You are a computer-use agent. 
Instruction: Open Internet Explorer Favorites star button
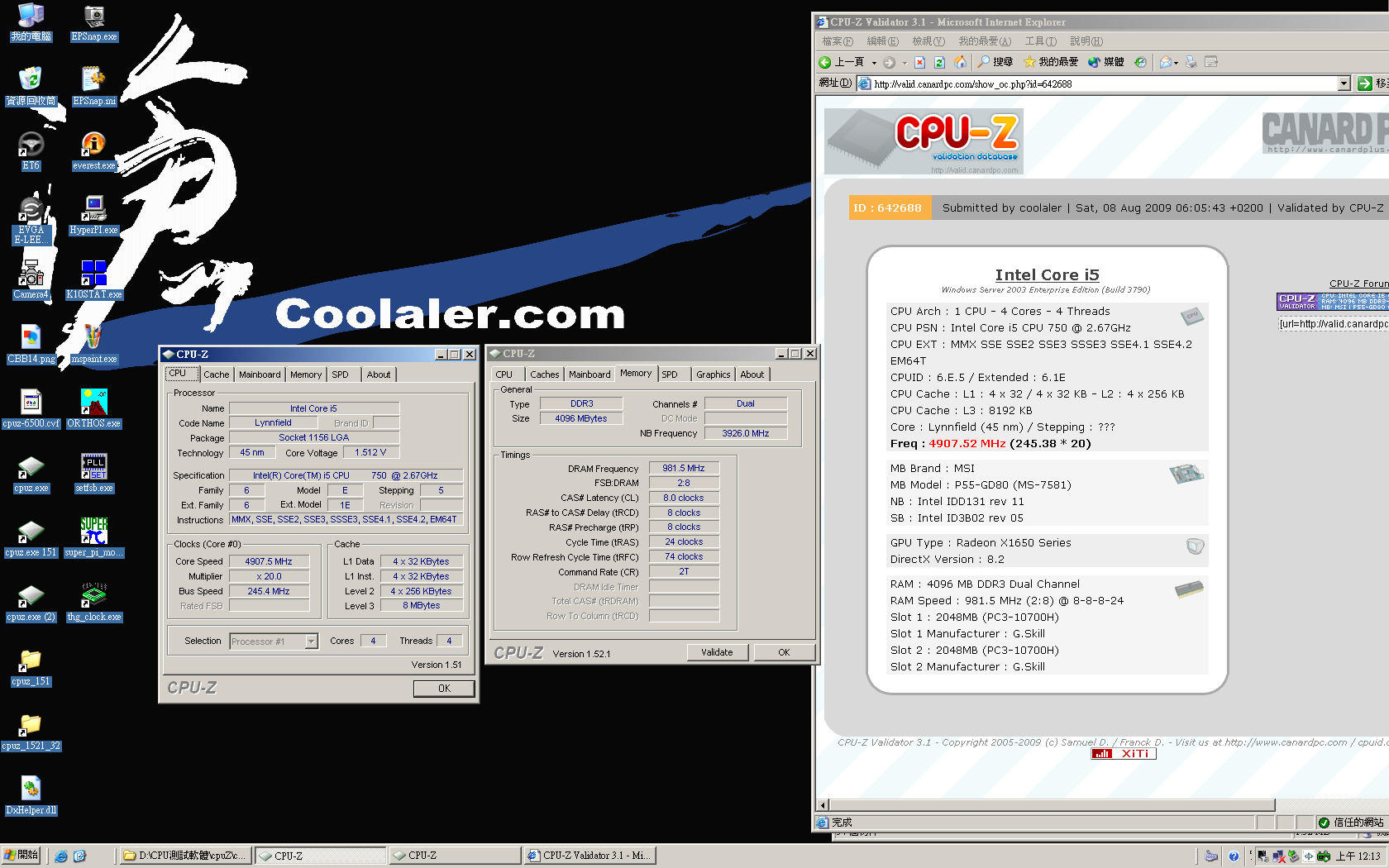1051,62
